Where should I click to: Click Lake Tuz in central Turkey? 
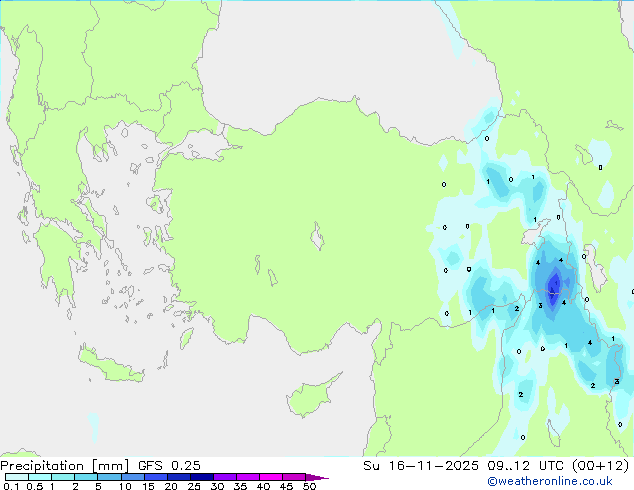pyautogui.click(x=318, y=240)
